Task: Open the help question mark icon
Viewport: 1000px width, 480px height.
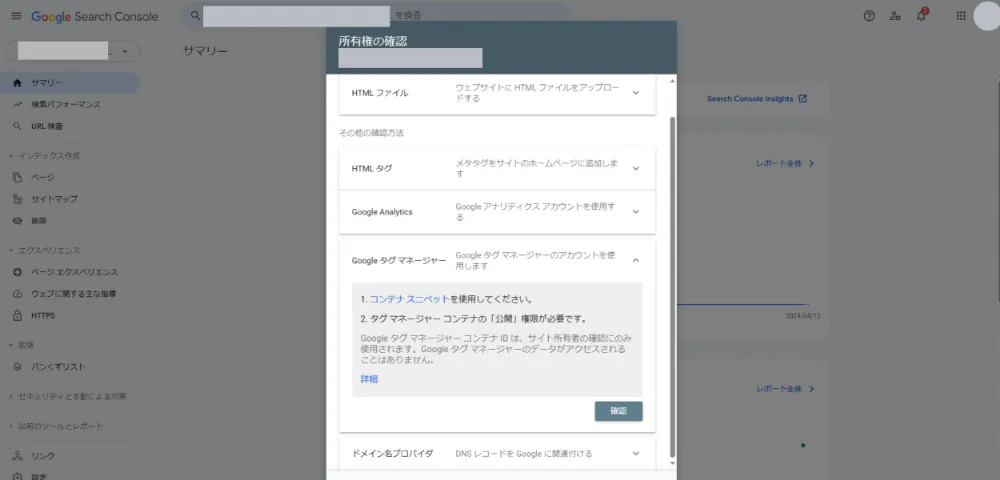Action: point(869,16)
